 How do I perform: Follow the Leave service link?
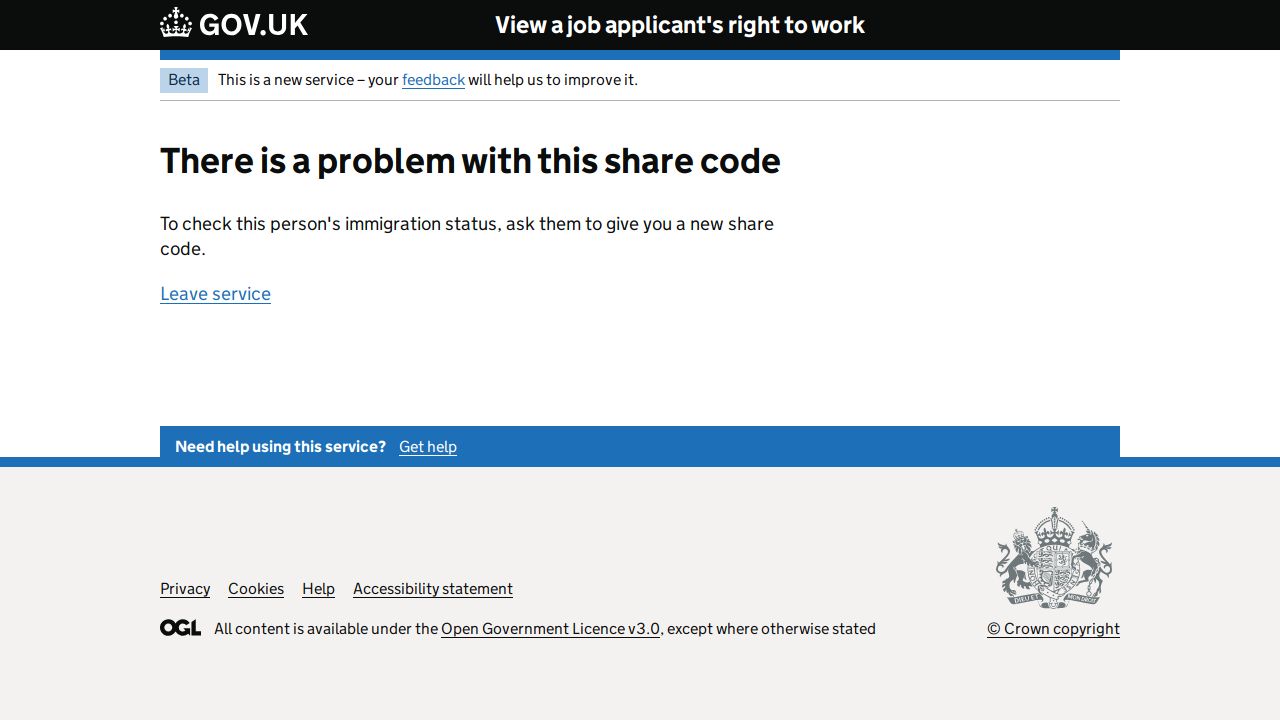pyautogui.click(x=215, y=294)
